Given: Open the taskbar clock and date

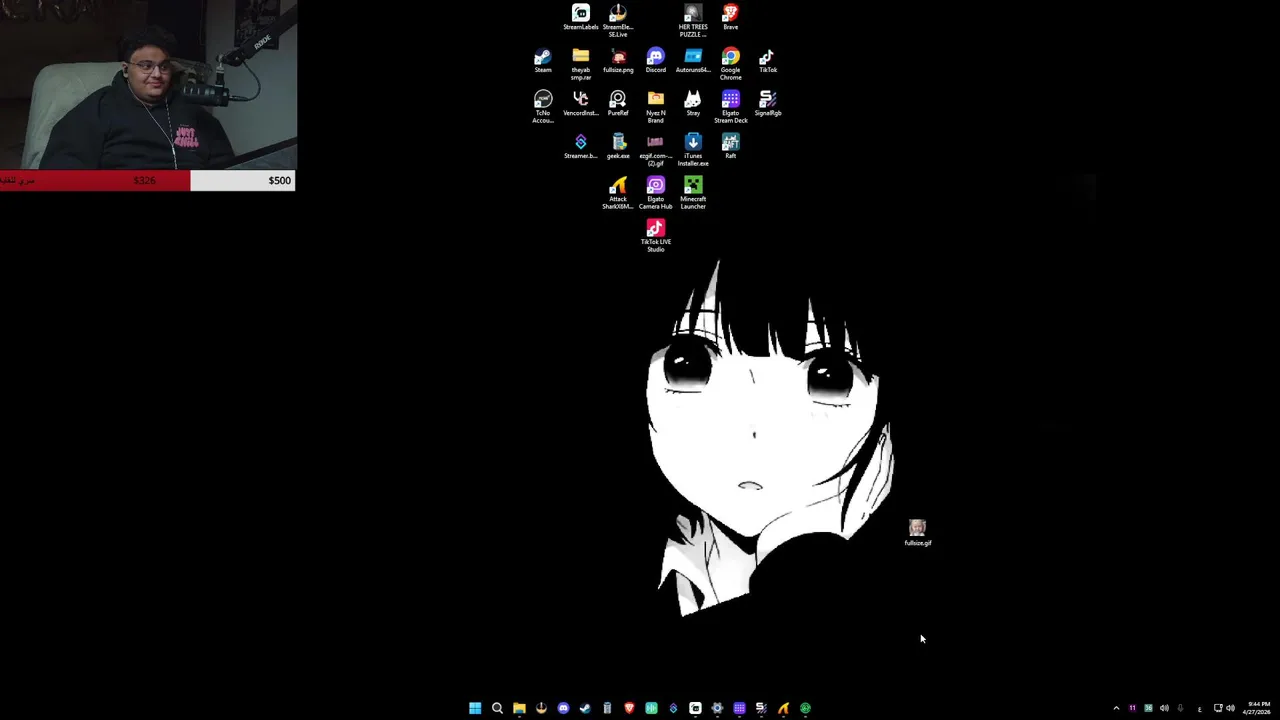Looking at the screenshot, I should pos(1257,708).
